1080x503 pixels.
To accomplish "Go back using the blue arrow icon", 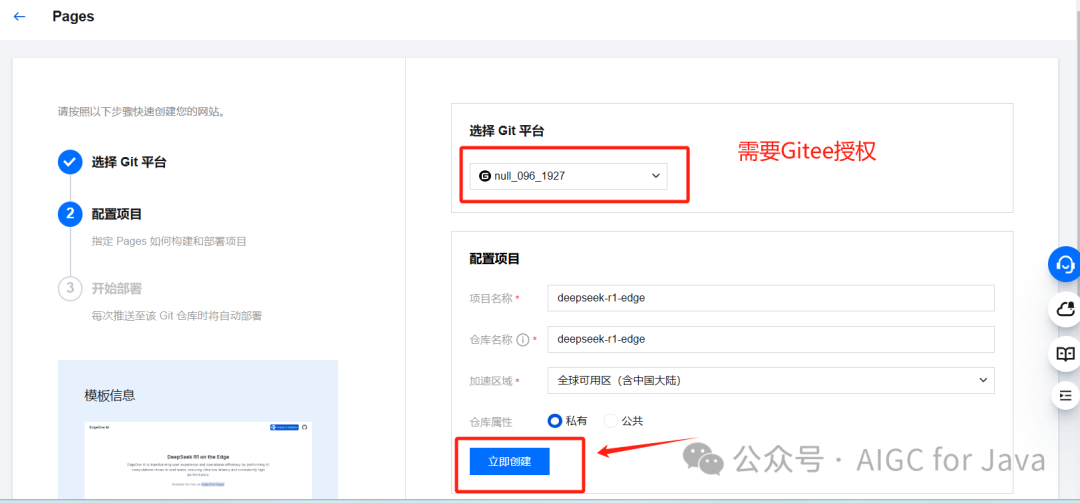I will [19, 17].
